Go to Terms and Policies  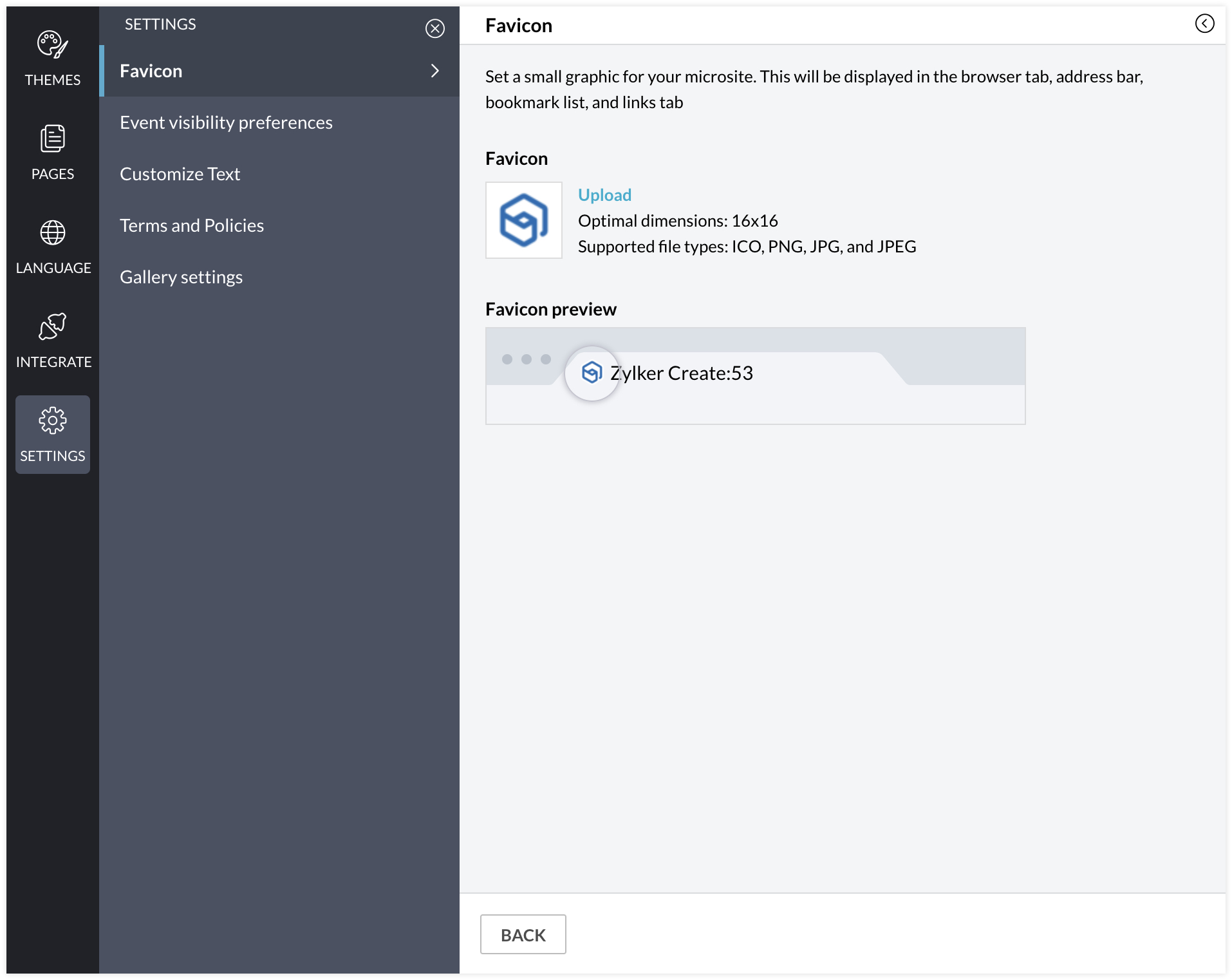(x=192, y=225)
